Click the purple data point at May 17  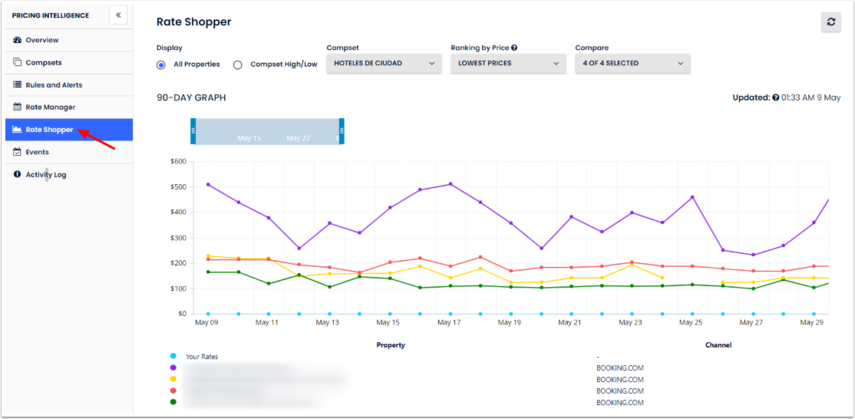[x=451, y=184]
